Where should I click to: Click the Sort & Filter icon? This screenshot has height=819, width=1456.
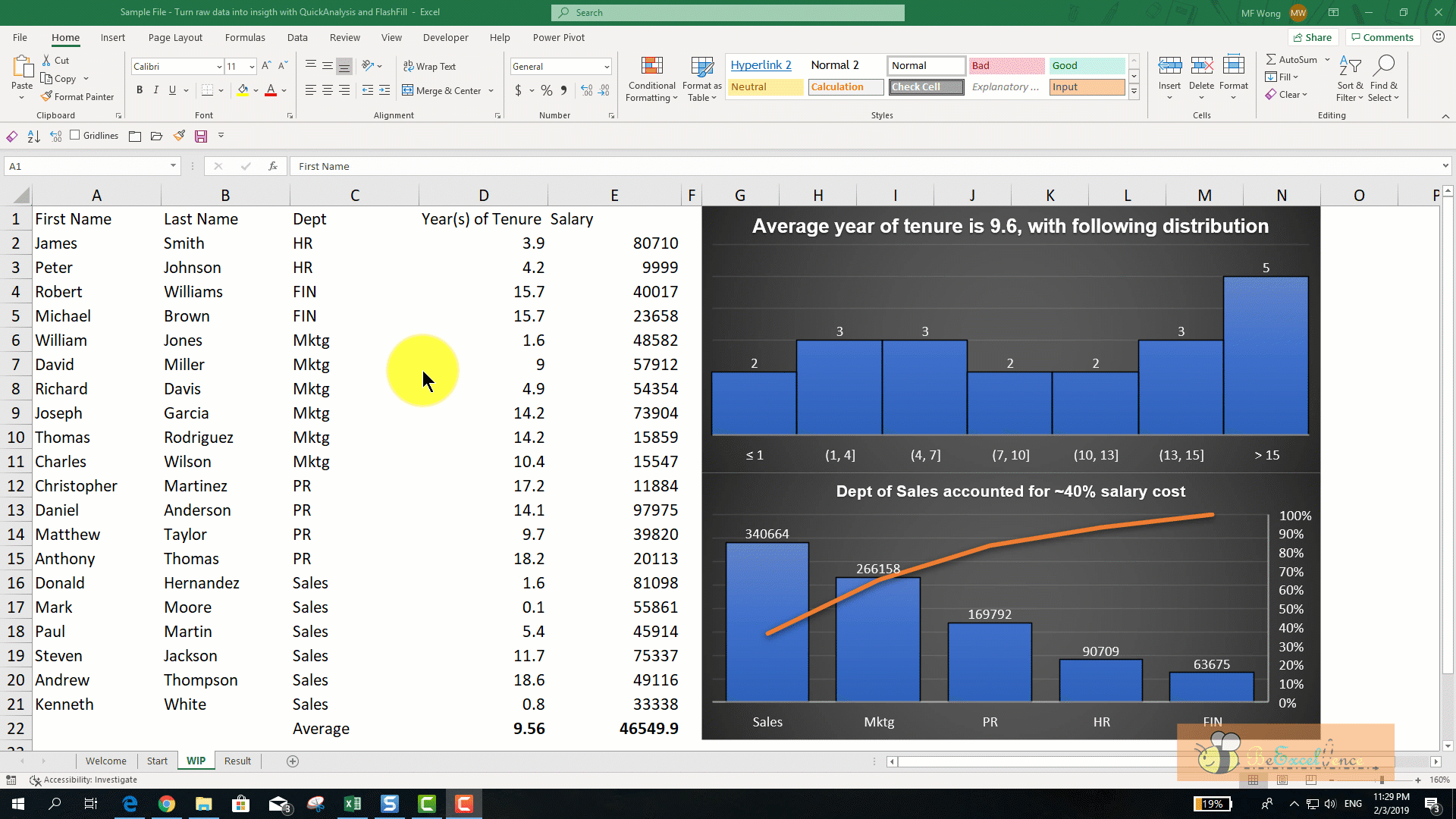1349,67
